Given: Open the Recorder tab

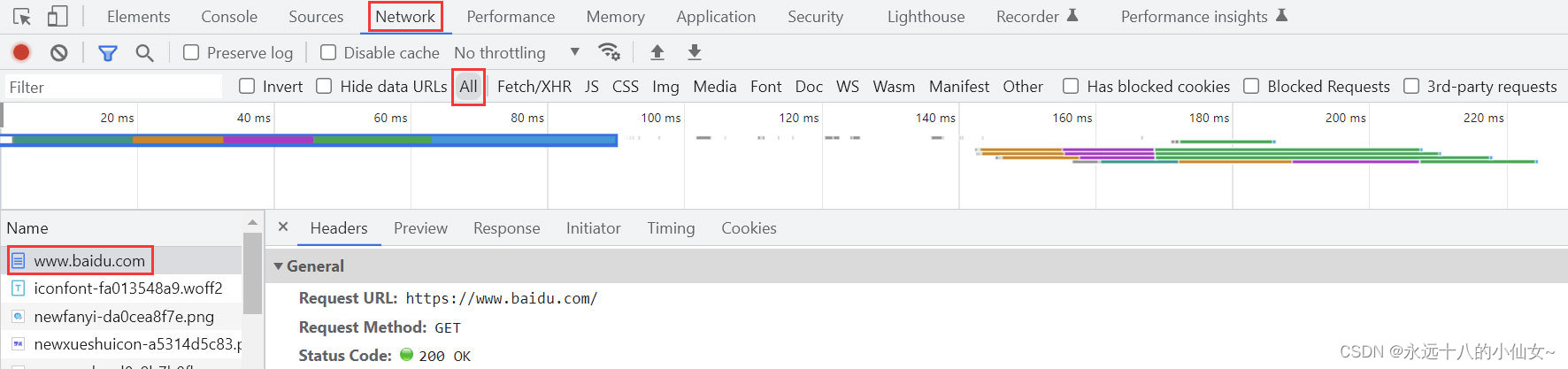Looking at the screenshot, I should click(1036, 16).
